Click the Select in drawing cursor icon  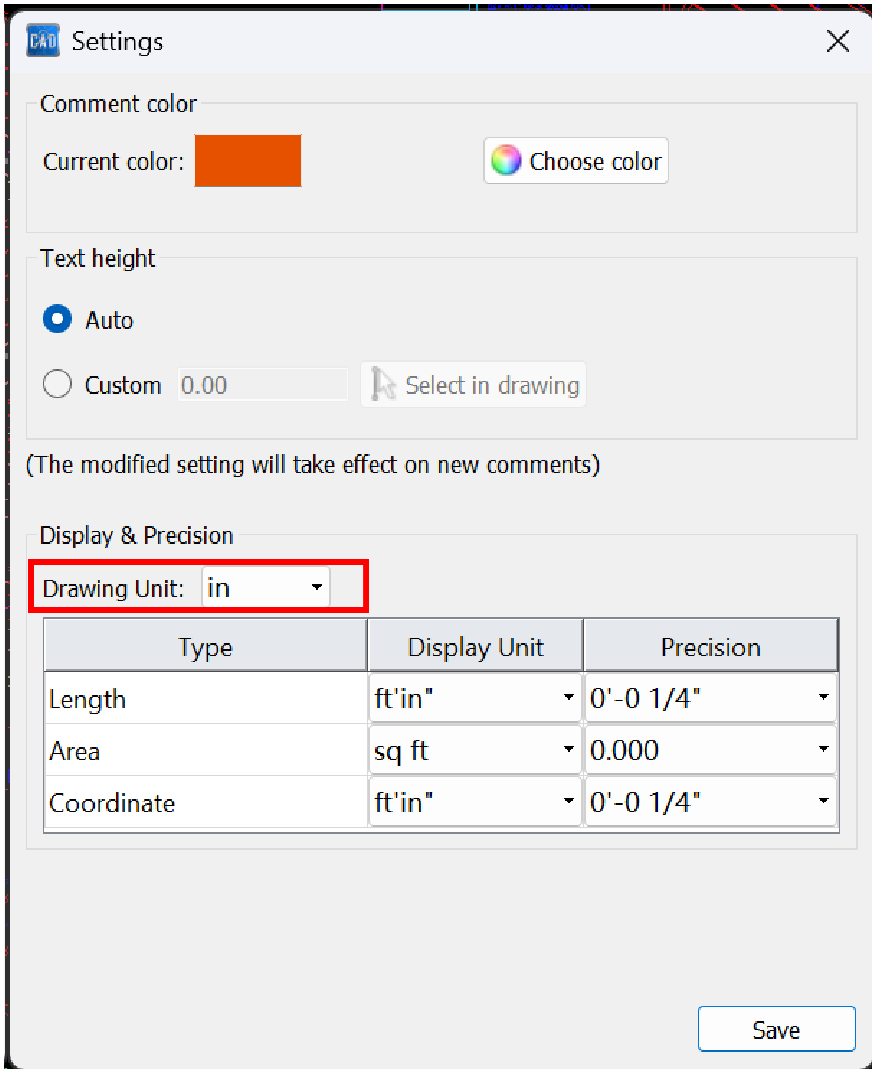click(383, 385)
